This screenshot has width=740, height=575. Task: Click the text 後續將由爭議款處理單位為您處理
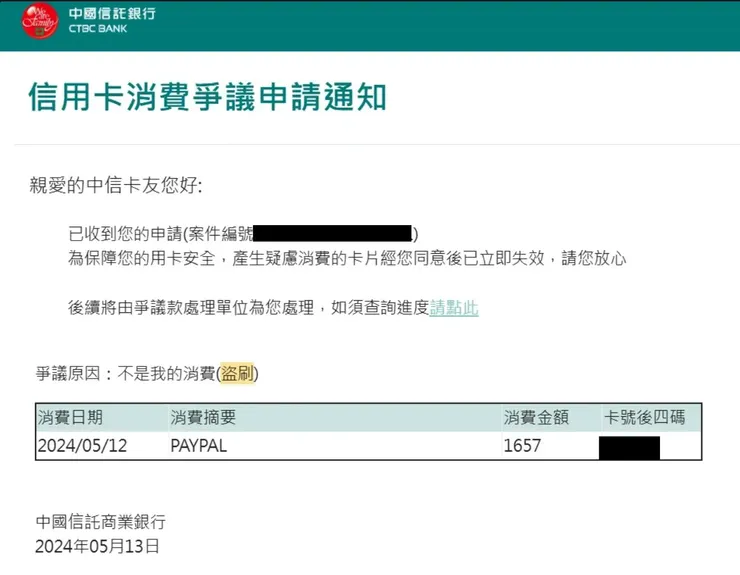pos(191,308)
